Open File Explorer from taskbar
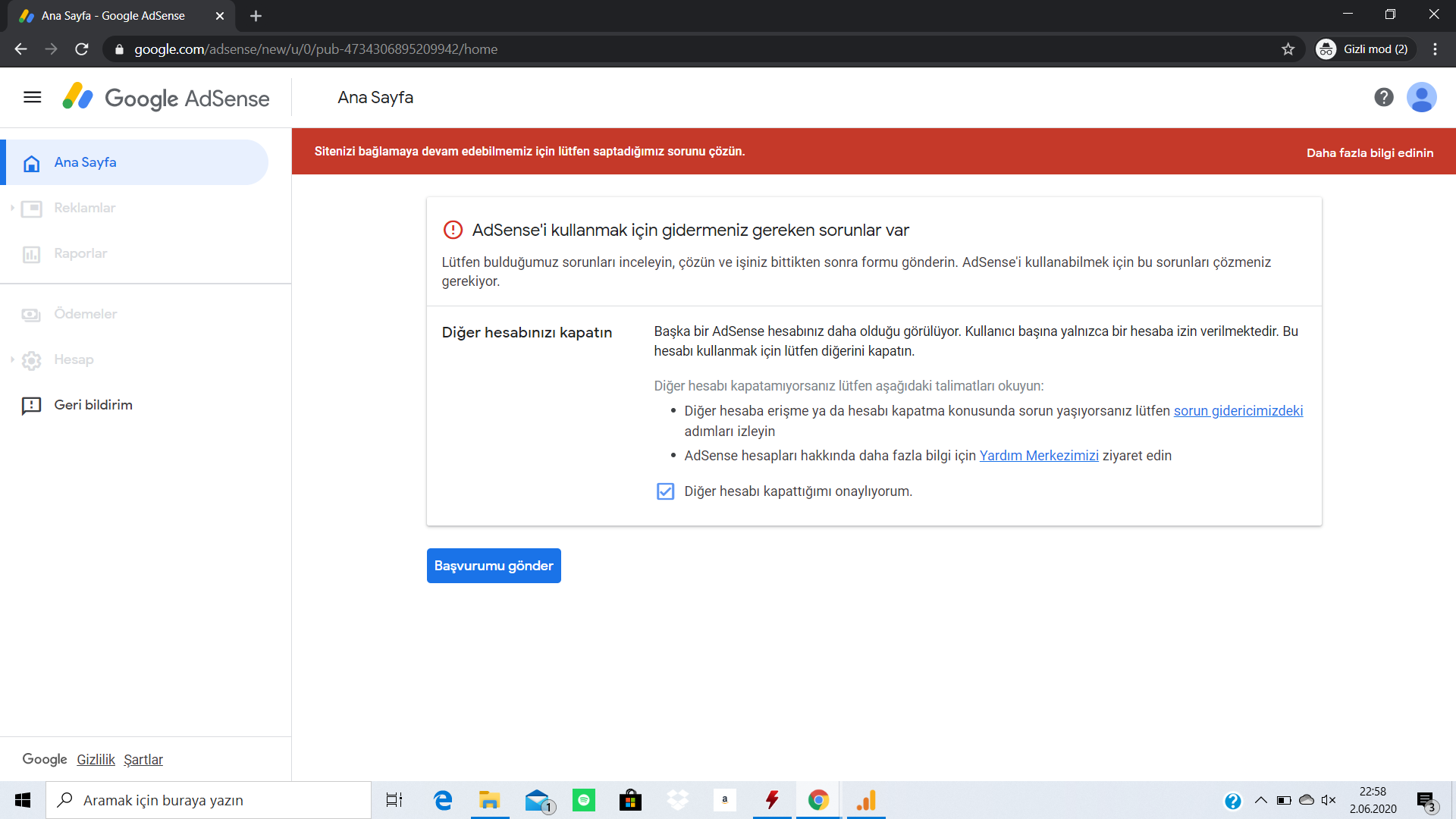This screenshot has height=819, width=1456. tap(489, 800)
